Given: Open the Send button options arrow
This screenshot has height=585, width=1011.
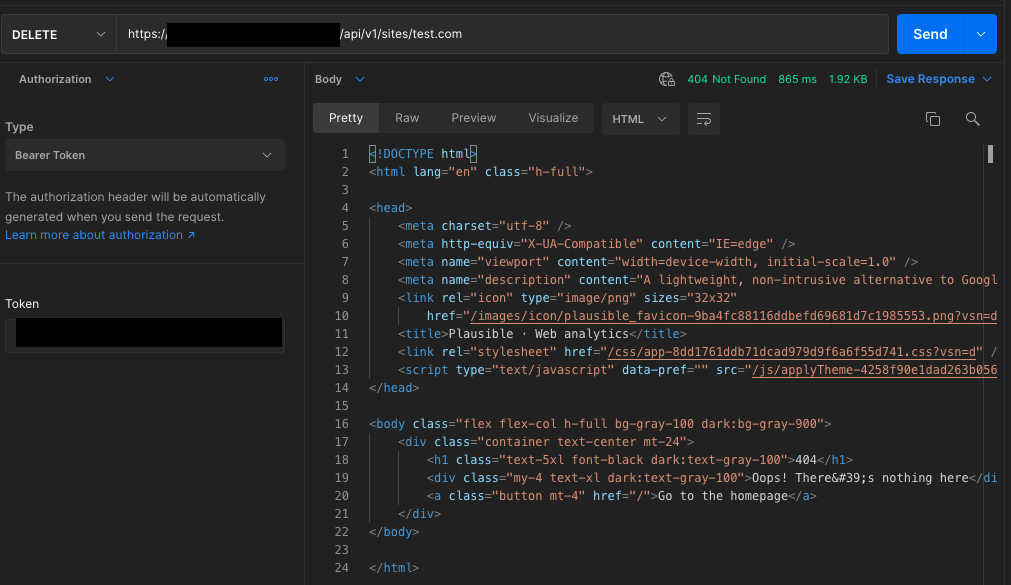Looking at the screenshot, I should (x=981, y=34).
